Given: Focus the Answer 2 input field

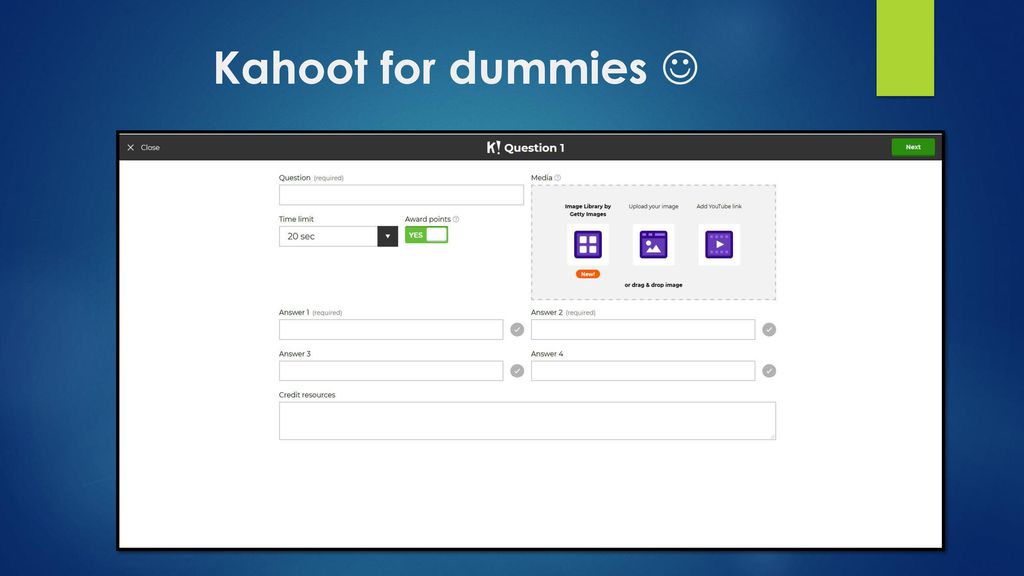Looking at the screenshot, I should [x=643, y=330].
